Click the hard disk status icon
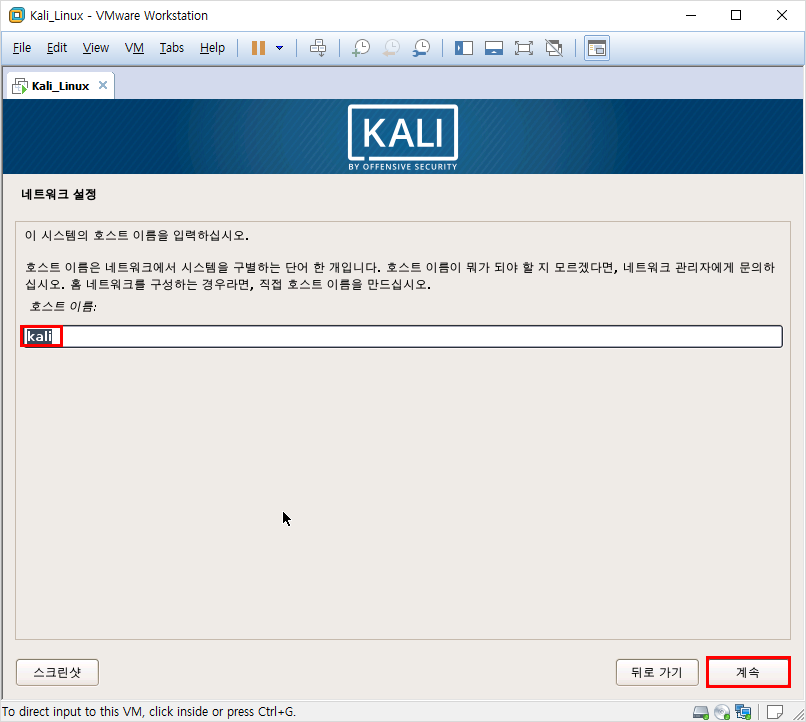 tap(701, 712)
